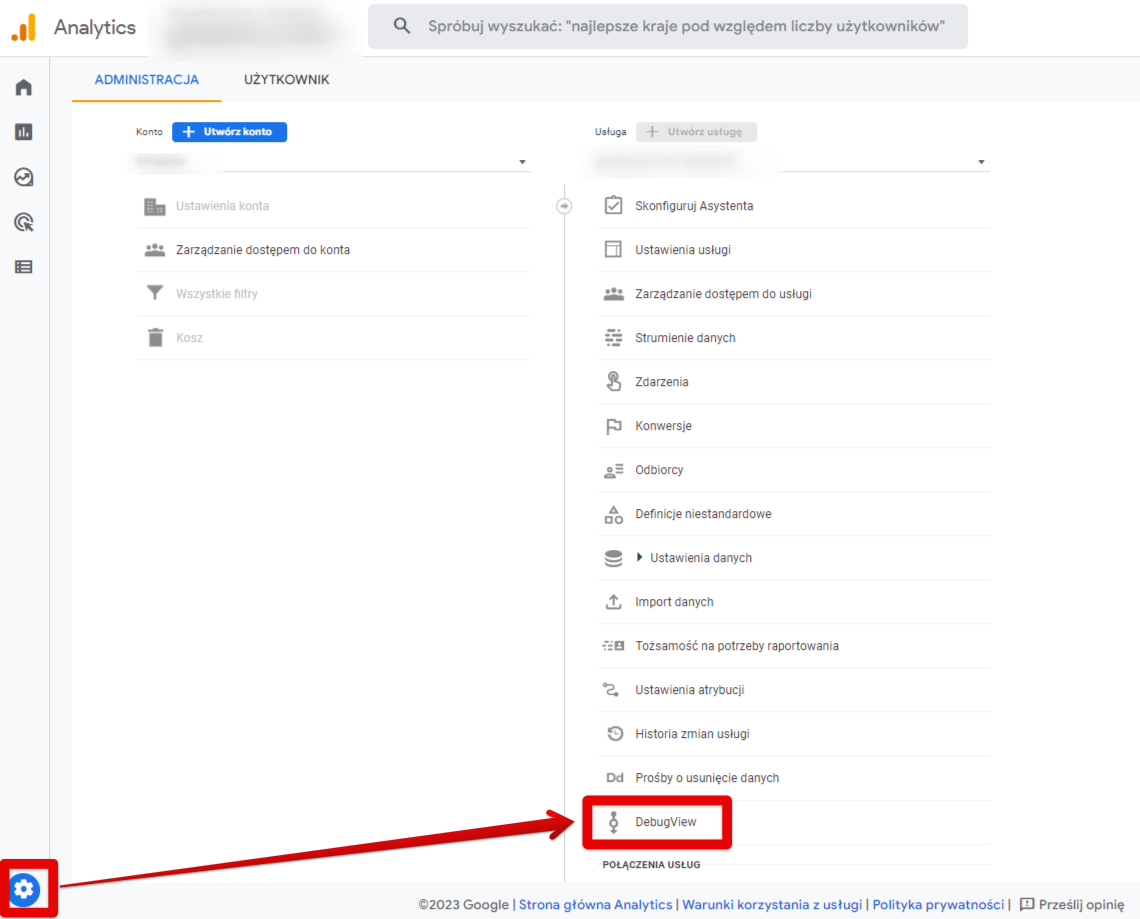Click the Utwórz usługę button
The height and width of the screenshot is (919, 1140).
pyautogui.click(x=696, y=132)
